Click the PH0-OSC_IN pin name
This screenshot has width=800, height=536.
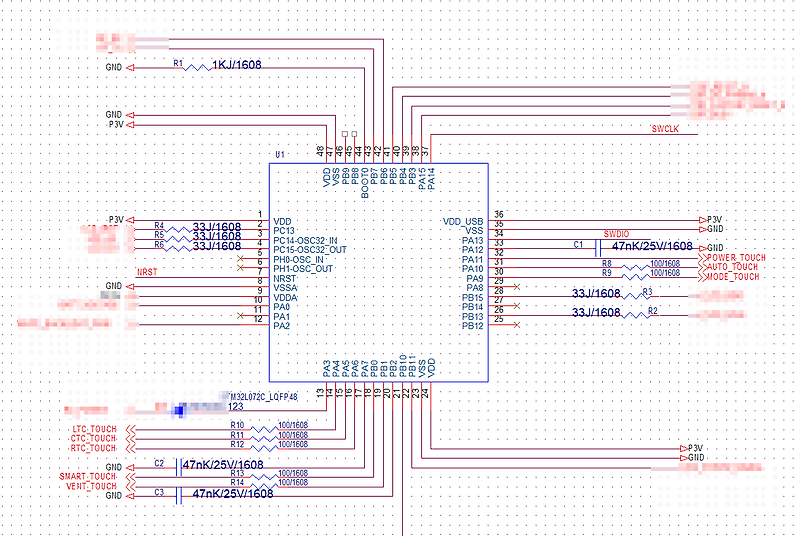coord(298,260)
